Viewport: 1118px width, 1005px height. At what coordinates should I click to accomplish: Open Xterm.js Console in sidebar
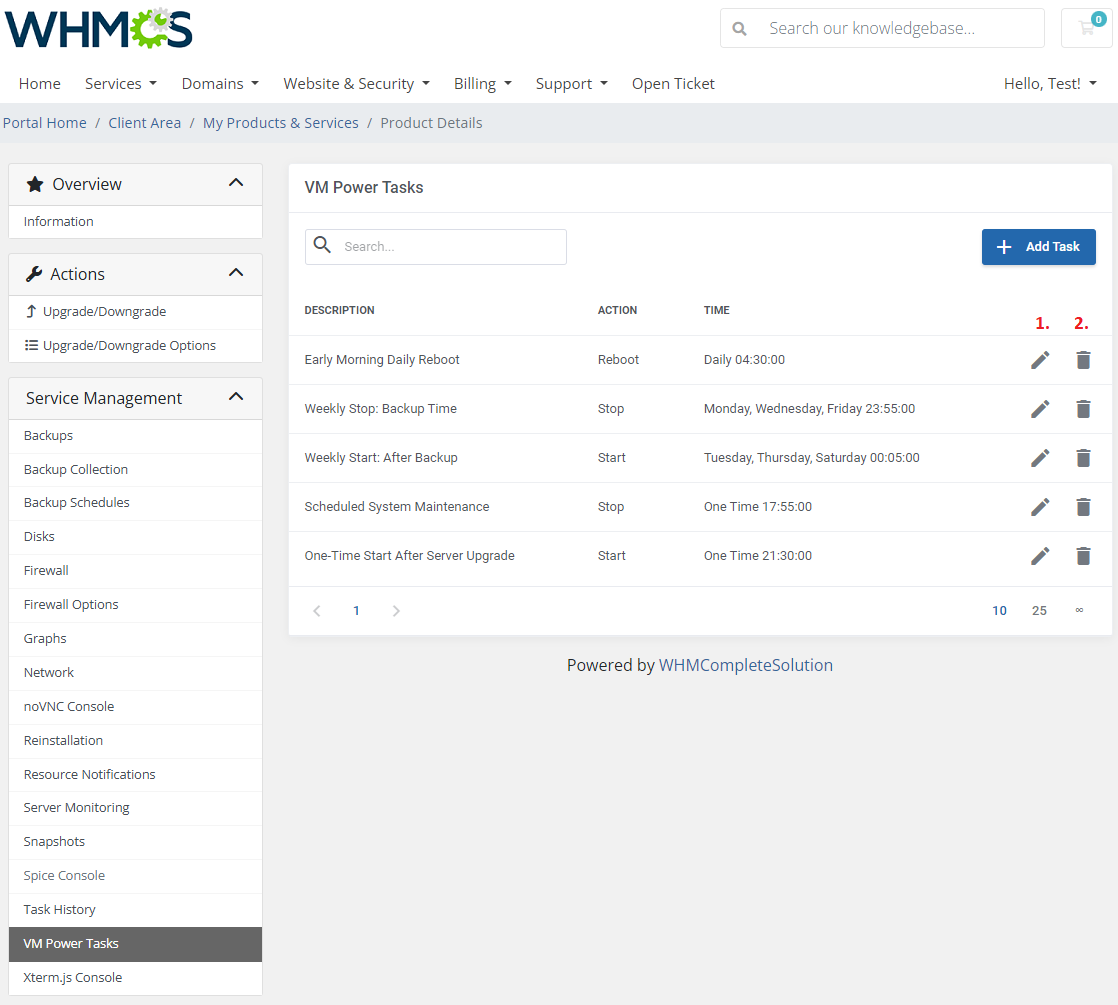click(135, 978)
